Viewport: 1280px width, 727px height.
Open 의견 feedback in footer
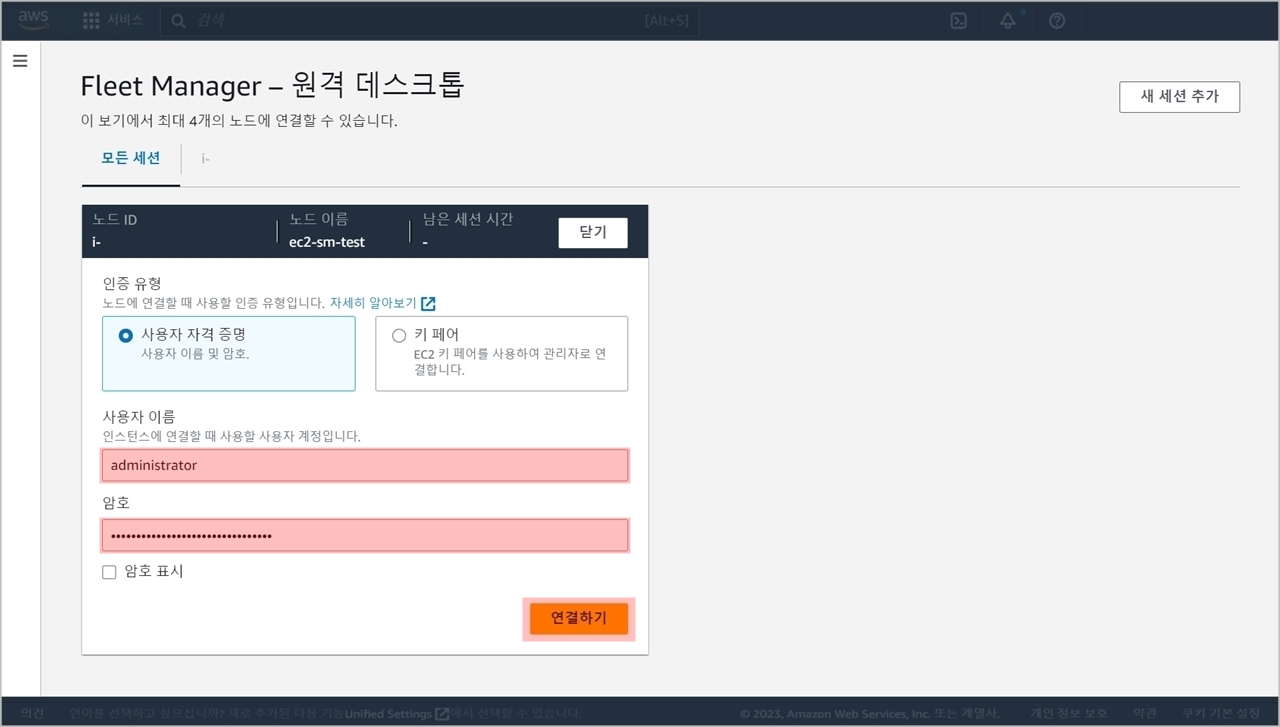[32, 714]
